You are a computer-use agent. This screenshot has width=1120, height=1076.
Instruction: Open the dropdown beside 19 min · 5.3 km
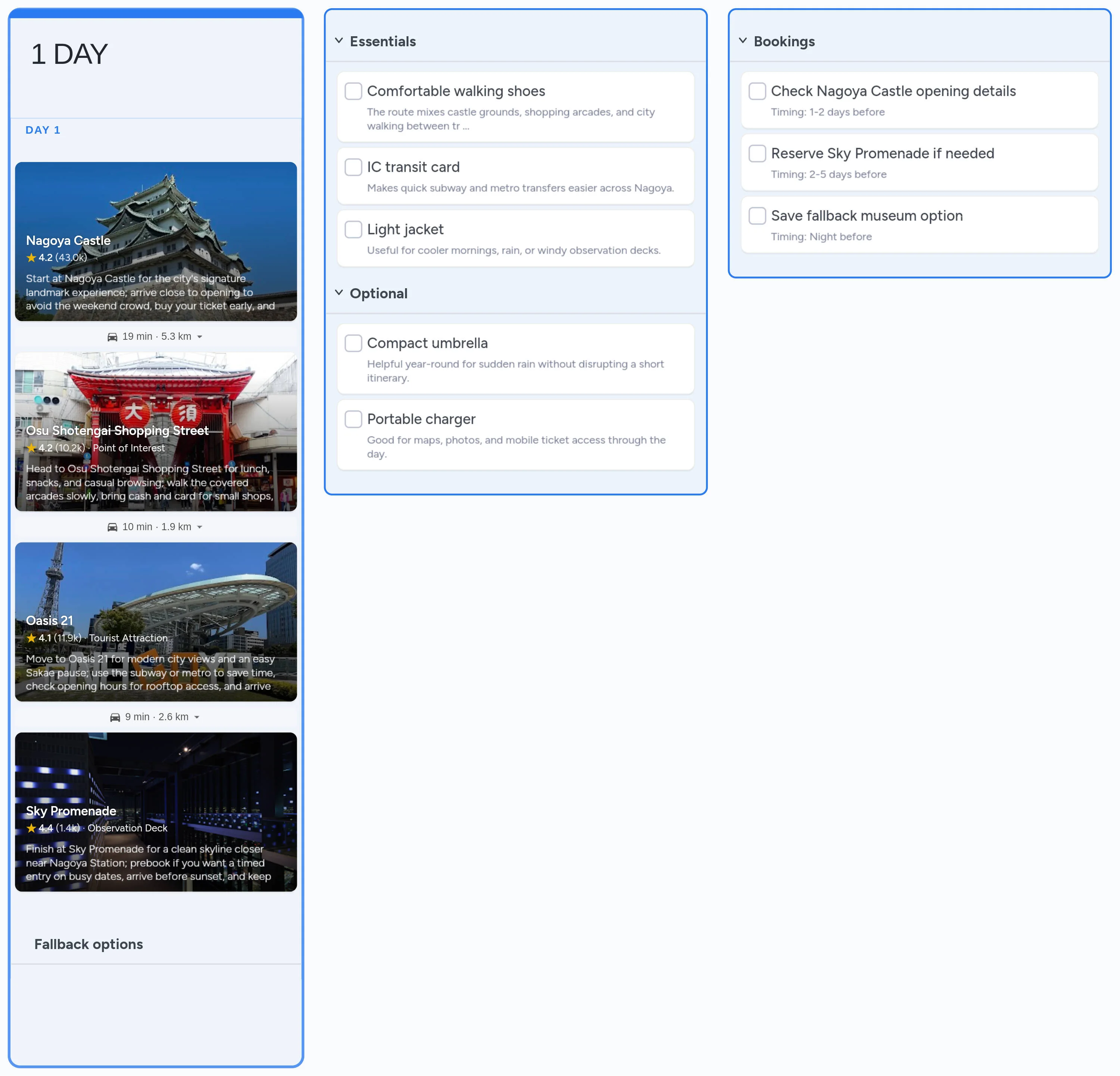coord(199,336)
